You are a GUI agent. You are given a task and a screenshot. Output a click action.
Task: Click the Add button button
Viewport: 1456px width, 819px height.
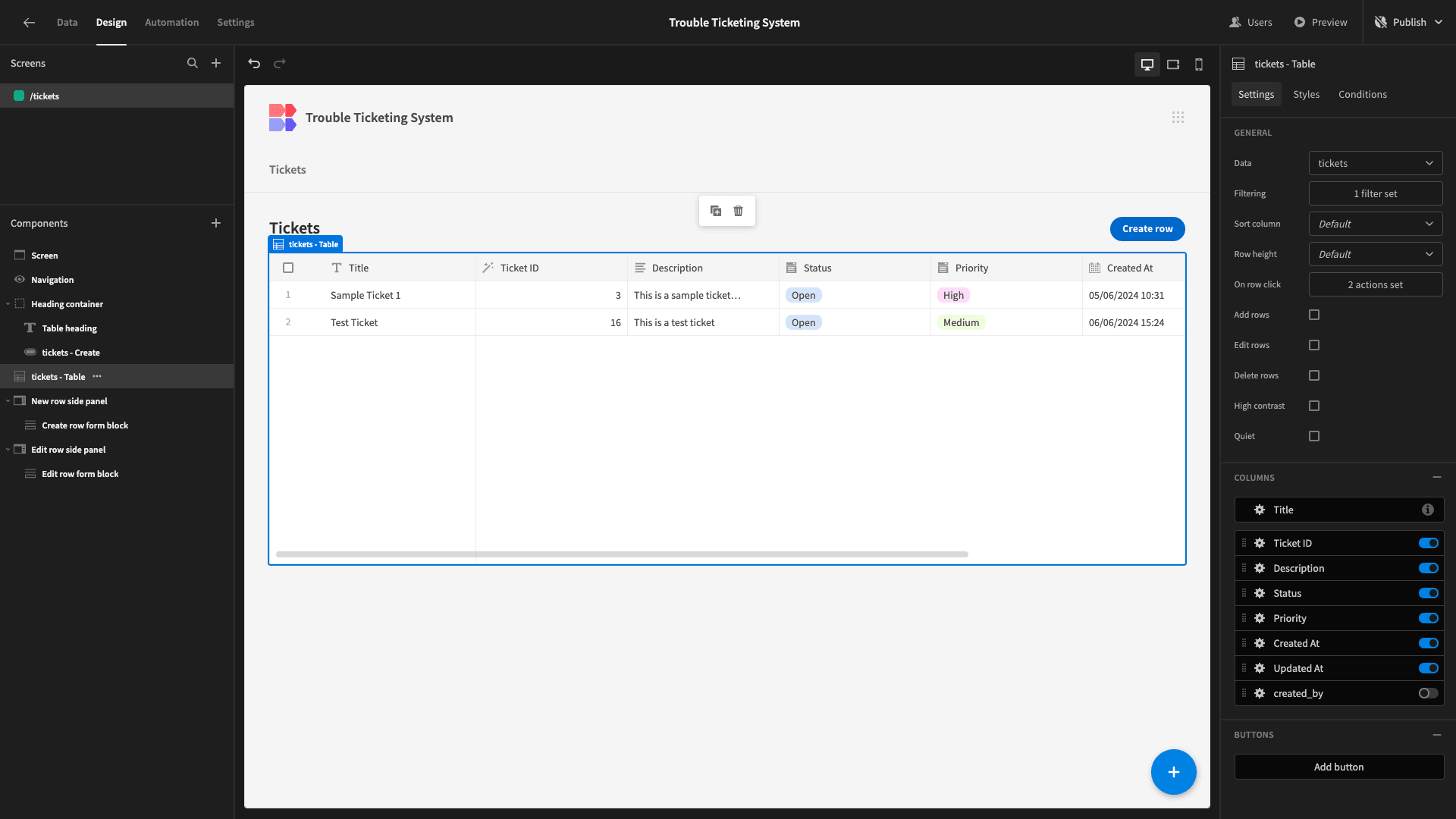pyautogui.click(x=1339, y=767)
